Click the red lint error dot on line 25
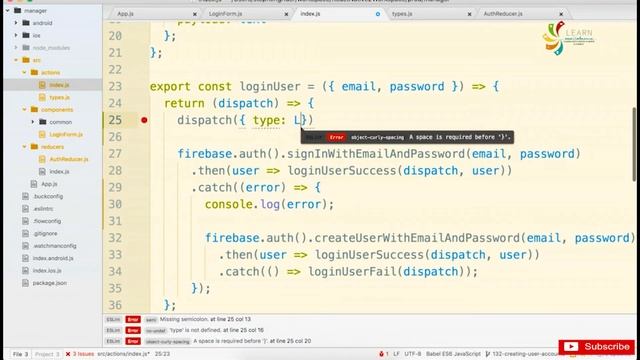Image resolution: width=640 pixels, height=360 pixels. tap(144, 120)
